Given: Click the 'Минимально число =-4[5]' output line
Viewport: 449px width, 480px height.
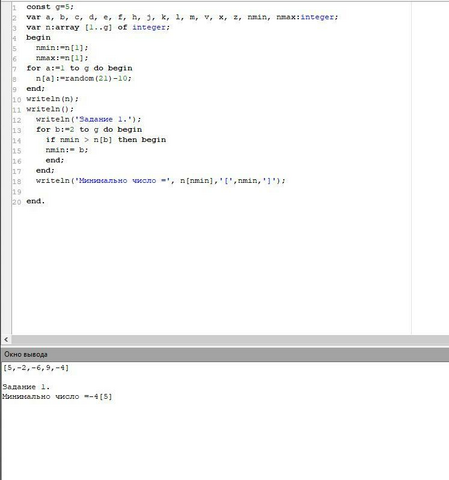Looking at the screenshot, I should tap(57, 397).
